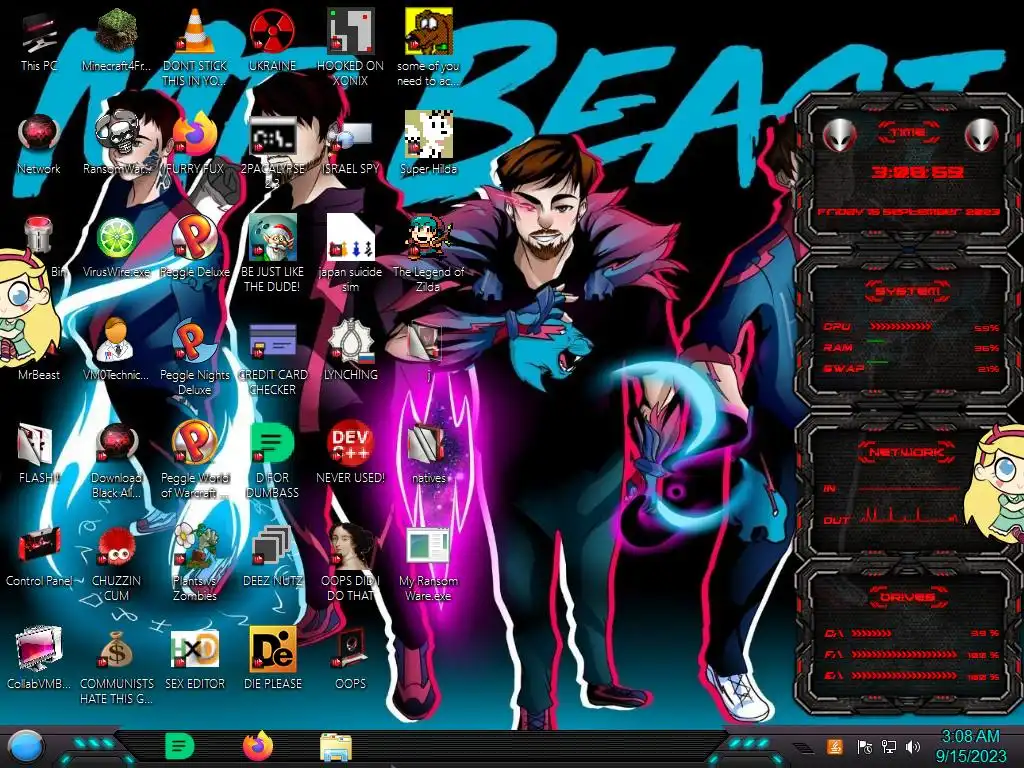Image resolution: width=1024 pixels, height=768 pixels.
Task: Open 'some of you need to ac...' icon
Action: (428, 31)
